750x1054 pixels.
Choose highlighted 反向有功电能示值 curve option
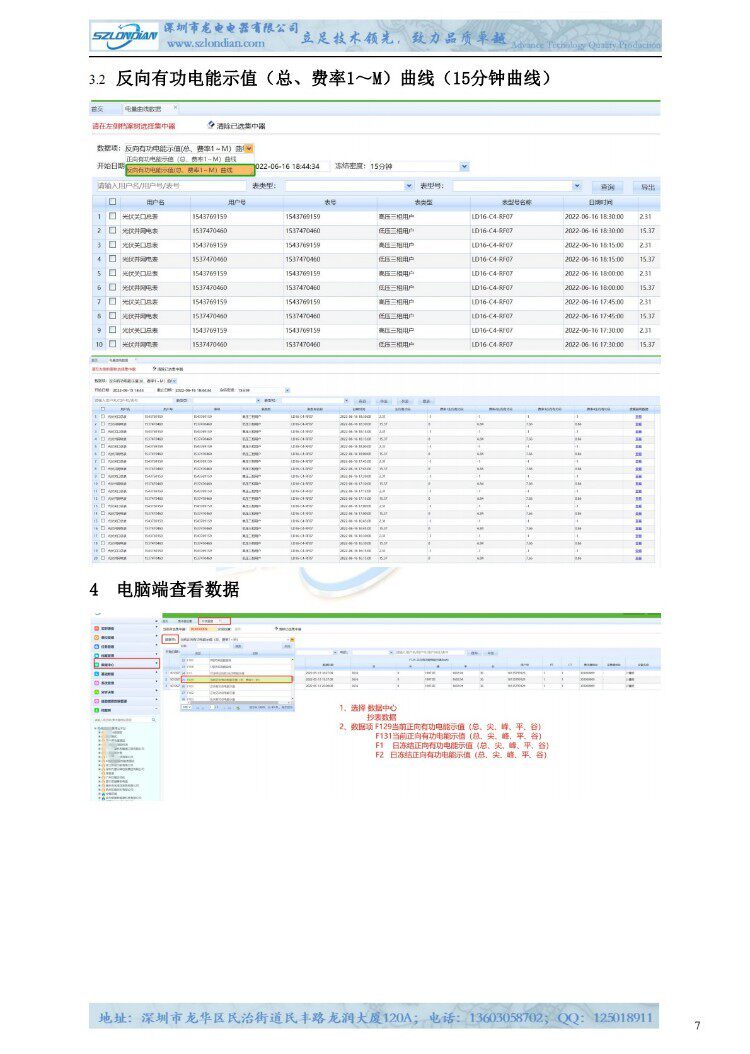click(190, 171)
